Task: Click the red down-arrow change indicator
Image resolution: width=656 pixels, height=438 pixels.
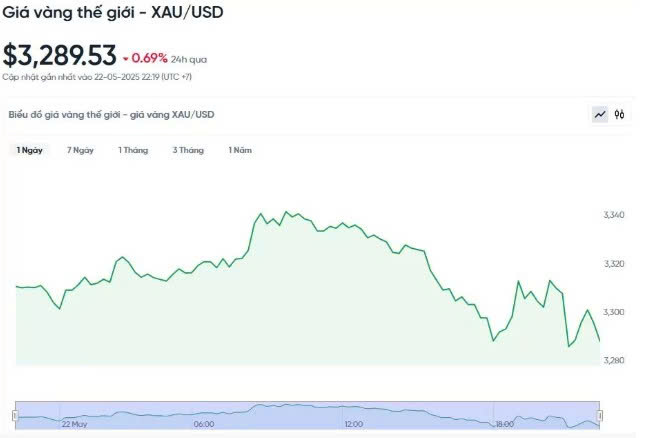Action: coord(126,58)
